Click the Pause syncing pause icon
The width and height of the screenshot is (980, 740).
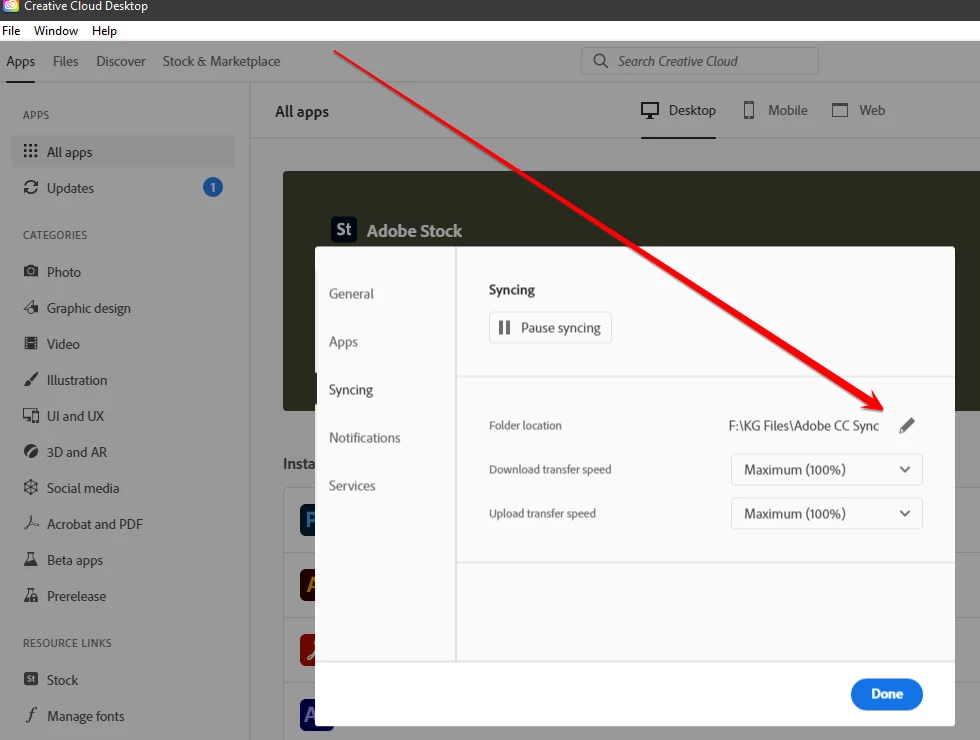(504, 328)
